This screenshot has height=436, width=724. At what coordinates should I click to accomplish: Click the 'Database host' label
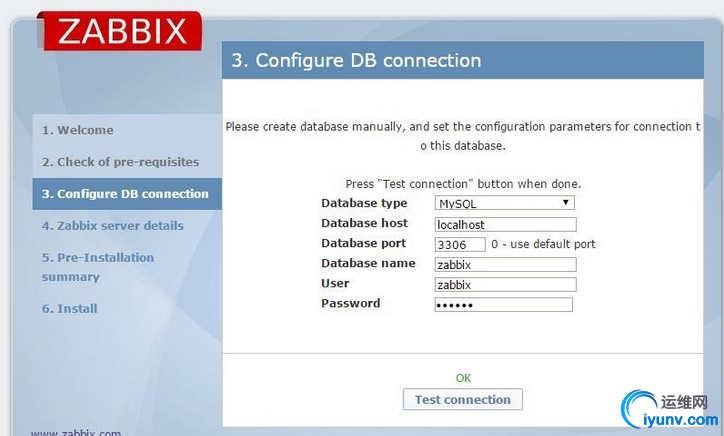(365, 223)
